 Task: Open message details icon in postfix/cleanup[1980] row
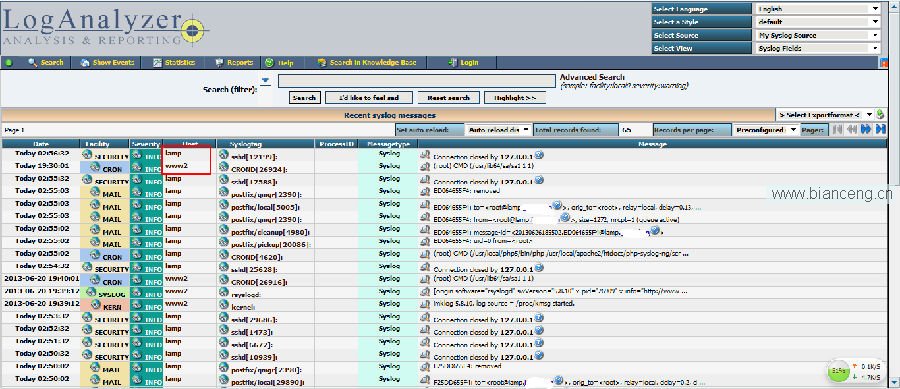pos(425,229)
